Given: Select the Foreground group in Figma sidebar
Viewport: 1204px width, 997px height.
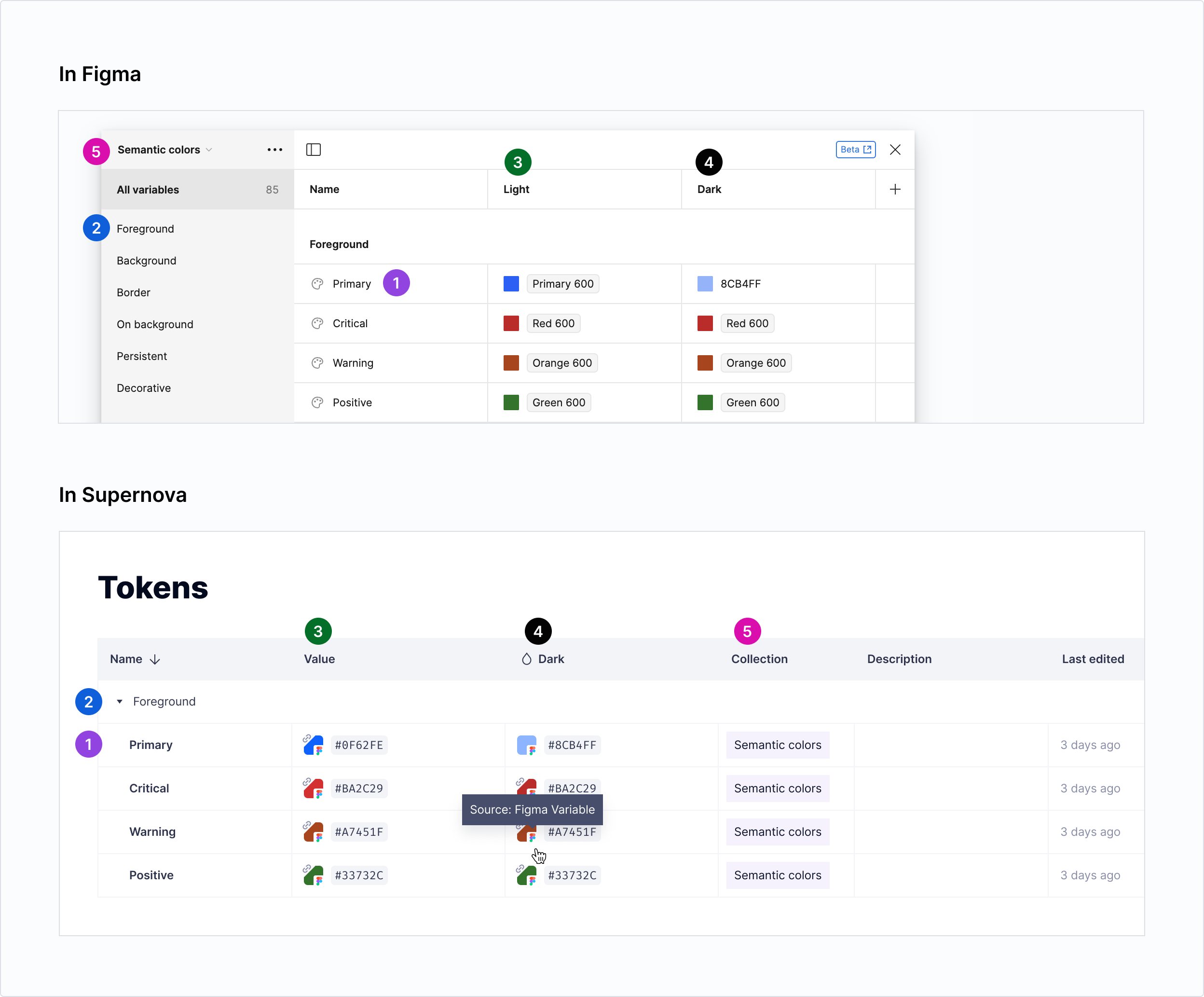Looking at the screenshot, I should [145, 229].
